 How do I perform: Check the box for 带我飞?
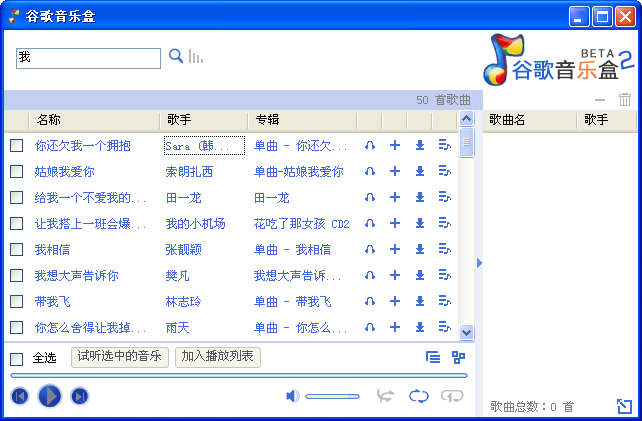click(16, 301)
